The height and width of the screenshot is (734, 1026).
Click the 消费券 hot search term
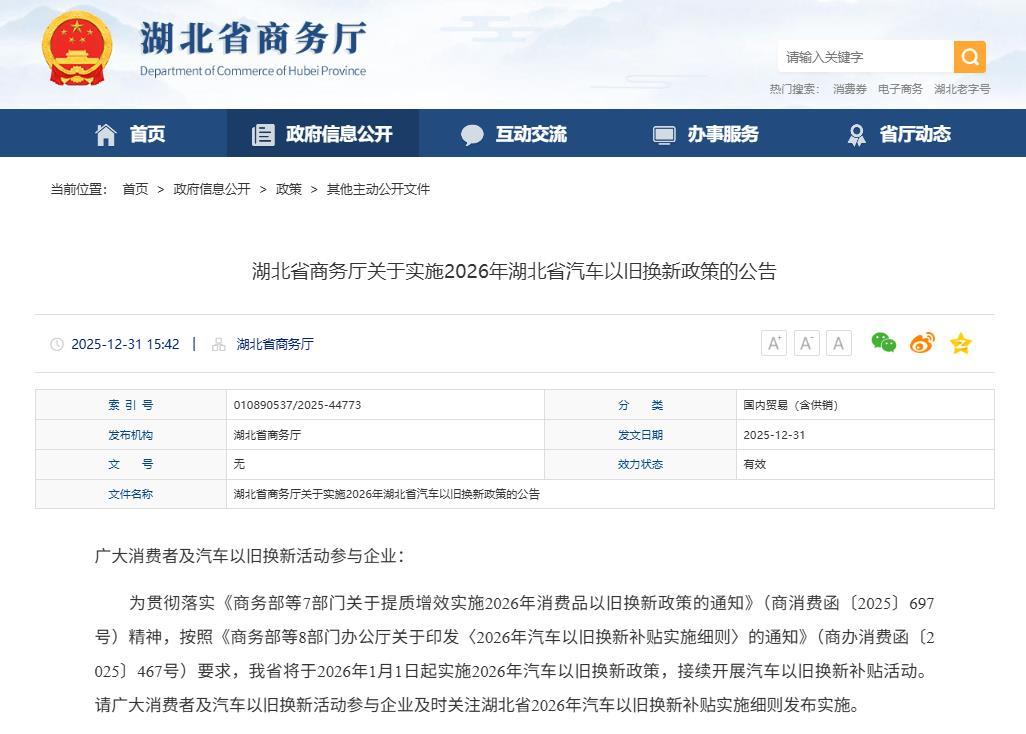point(848,89)
